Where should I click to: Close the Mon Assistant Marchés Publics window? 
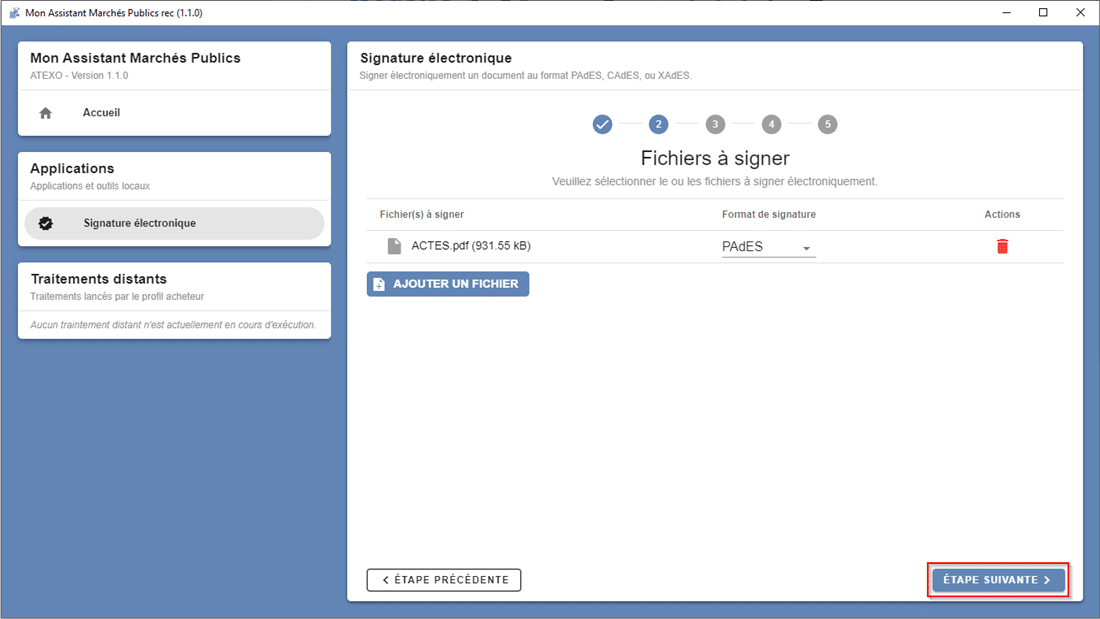(x=1080, y=13)
